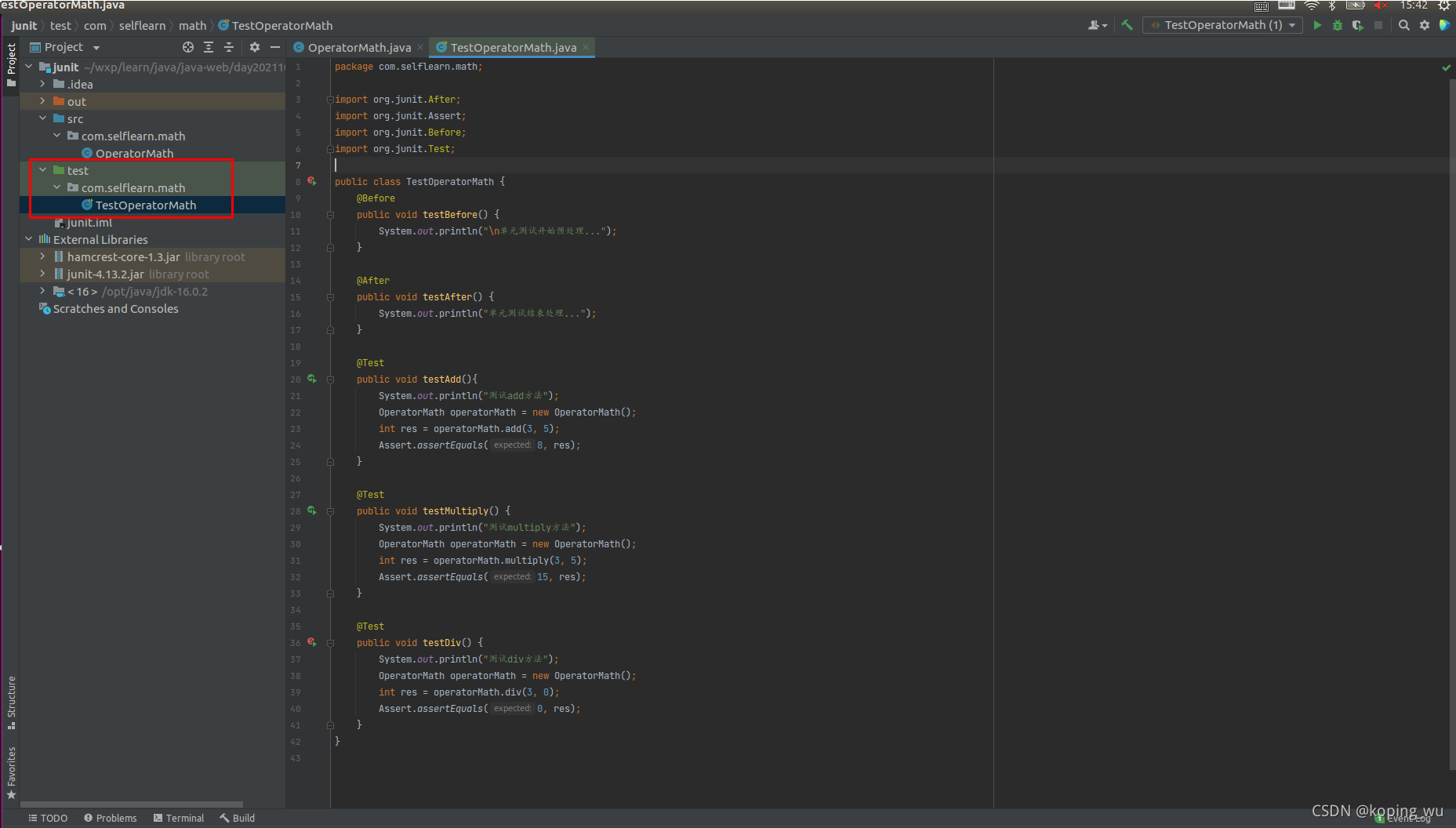Click Collapse All icon in Project panel
This screenshot has width=1456, height=828.
(x=229, y=47)
